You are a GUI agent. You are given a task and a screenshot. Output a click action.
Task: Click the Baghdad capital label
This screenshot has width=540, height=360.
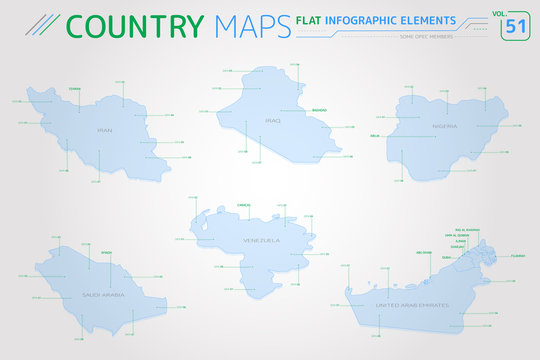point(319,110)
